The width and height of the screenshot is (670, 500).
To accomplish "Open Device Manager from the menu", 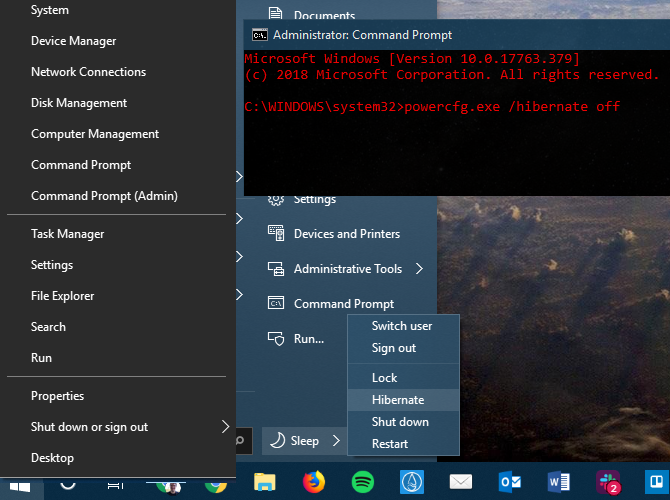I will pyautogui.click(x=73, y=41).
